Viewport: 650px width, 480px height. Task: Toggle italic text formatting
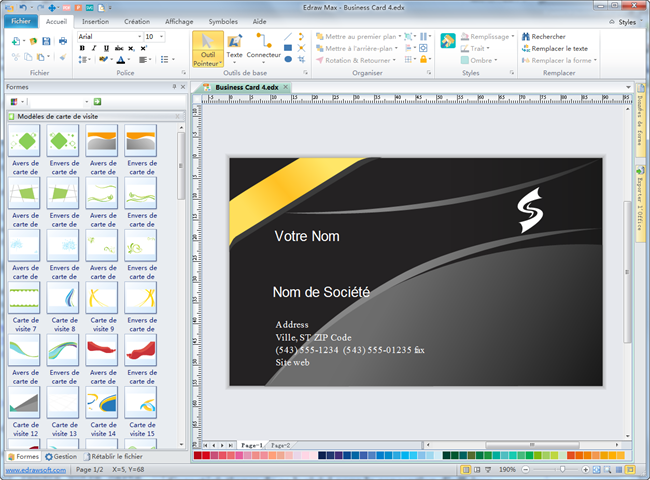(94, 48)
